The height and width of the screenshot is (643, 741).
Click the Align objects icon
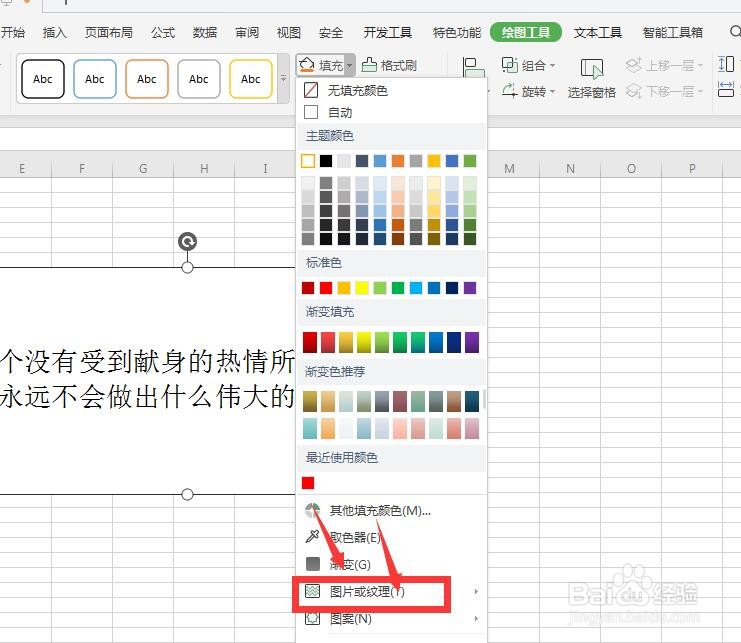(x=474, y=67)
